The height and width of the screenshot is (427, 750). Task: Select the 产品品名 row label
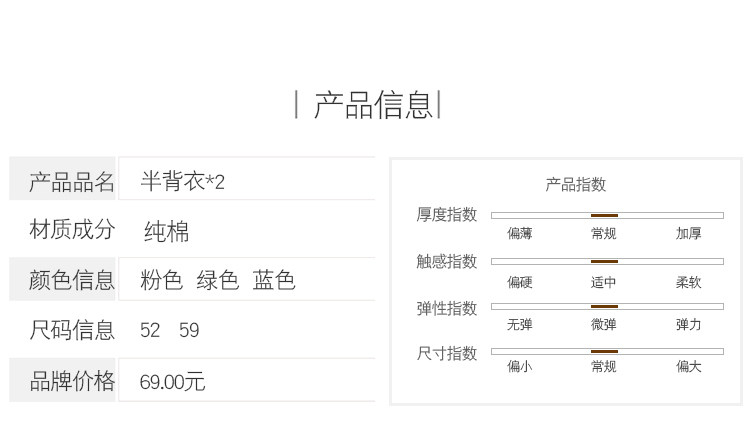click(x=72, y=181)
